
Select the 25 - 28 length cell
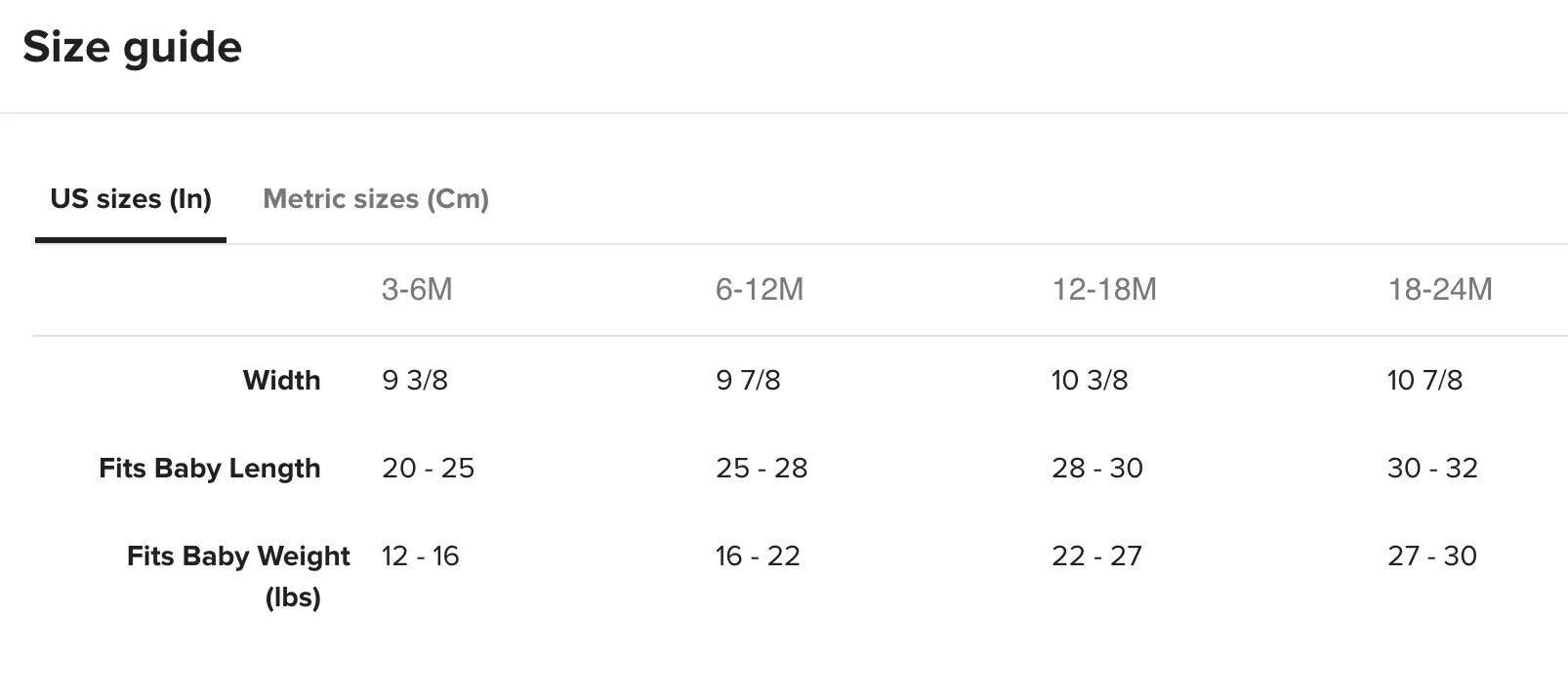(x=762, y=469)
